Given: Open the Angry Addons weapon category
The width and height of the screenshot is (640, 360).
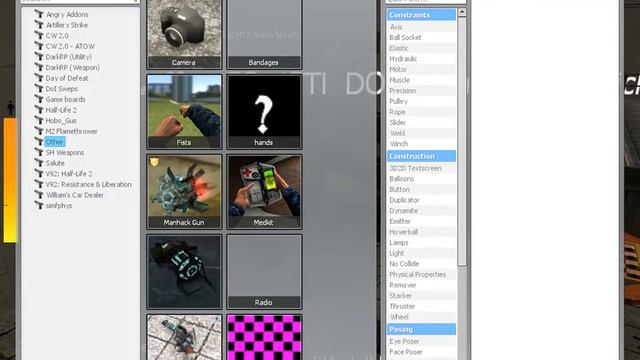Looking at the screenshot, I should (x=67, y=14).
